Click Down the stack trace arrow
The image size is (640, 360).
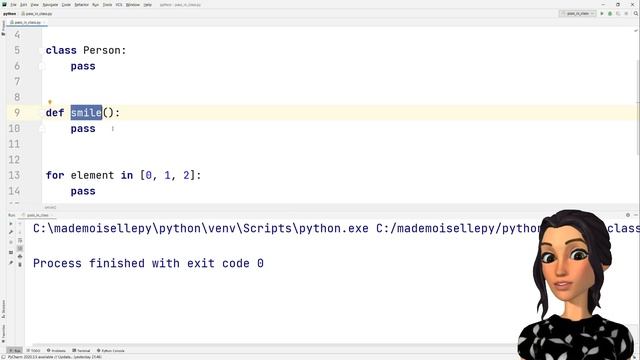[x=20, y=232]
